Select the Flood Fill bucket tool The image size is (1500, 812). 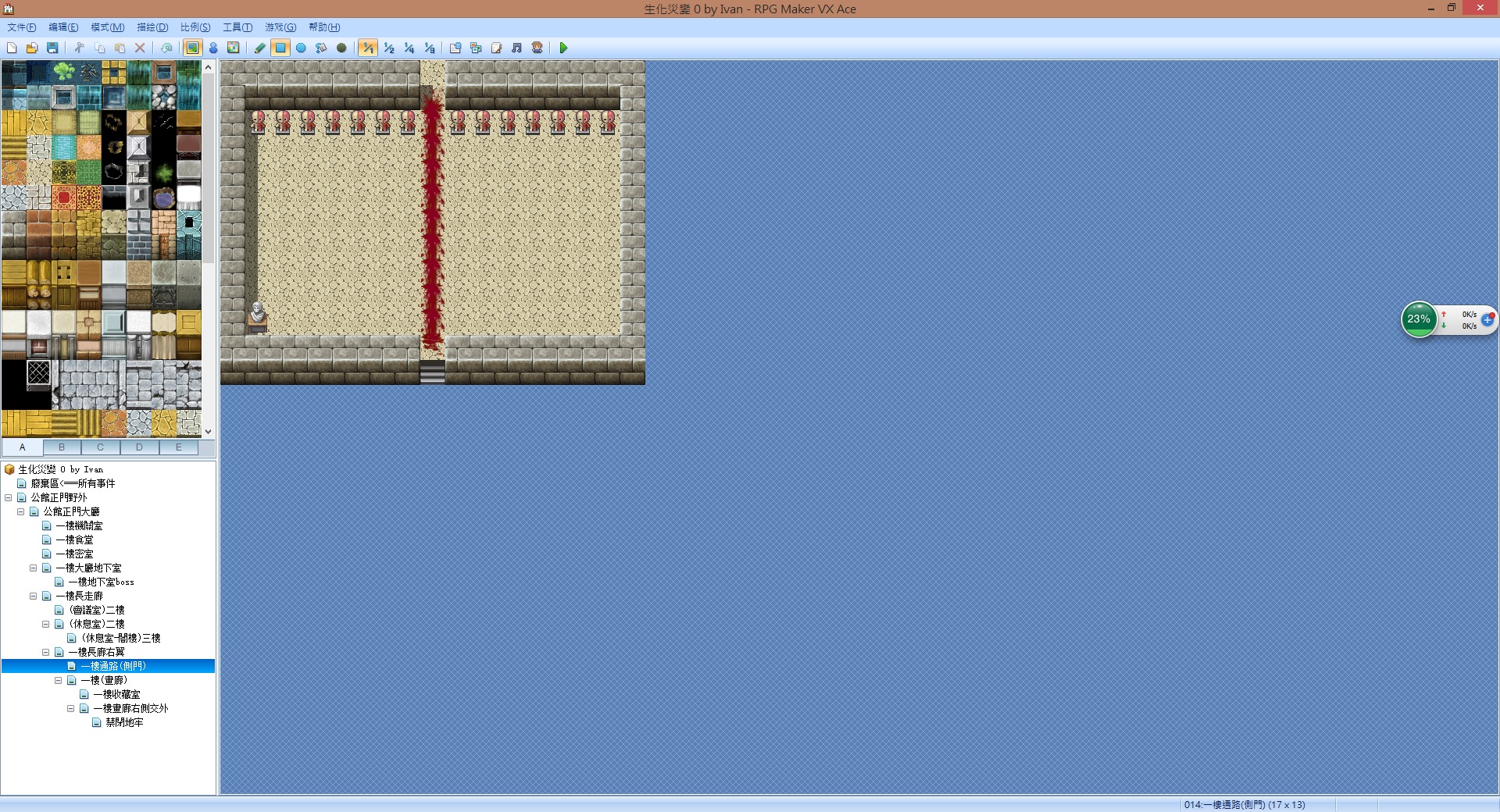(321, 48)
